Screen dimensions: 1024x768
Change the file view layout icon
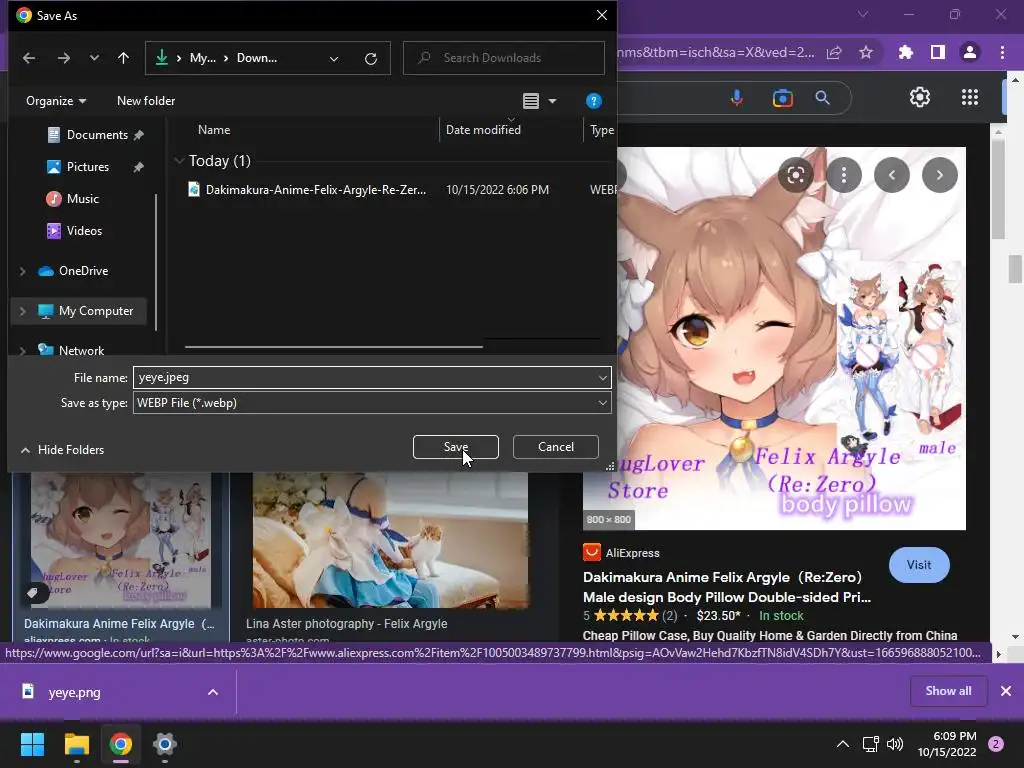tap(531, 101)
